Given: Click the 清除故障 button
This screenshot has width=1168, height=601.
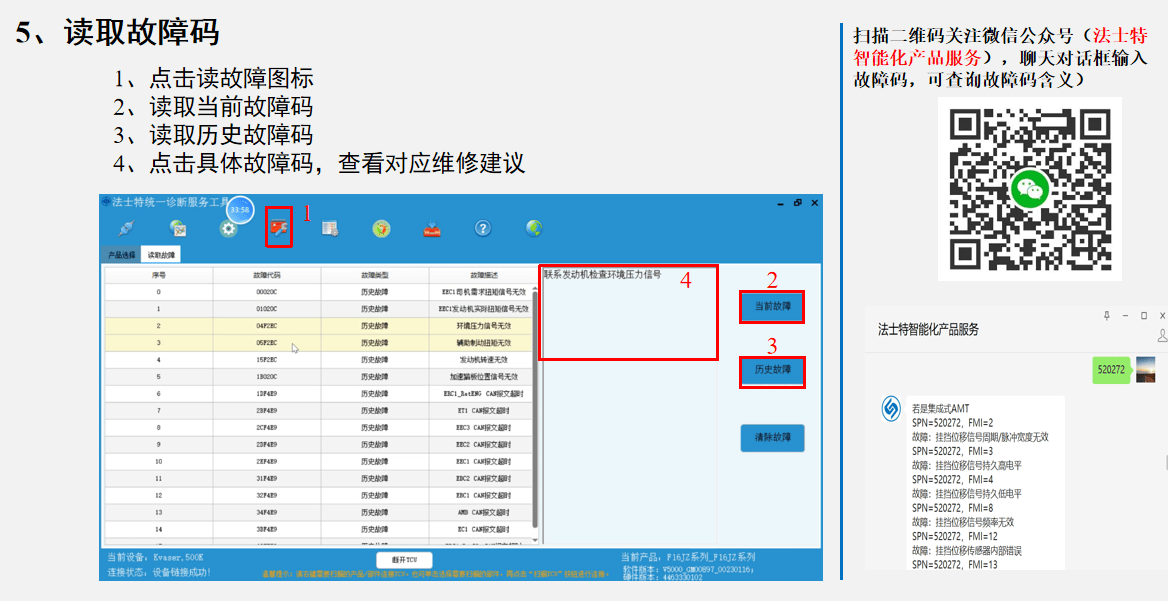Looking at the screenshot, I should point(772,438).
